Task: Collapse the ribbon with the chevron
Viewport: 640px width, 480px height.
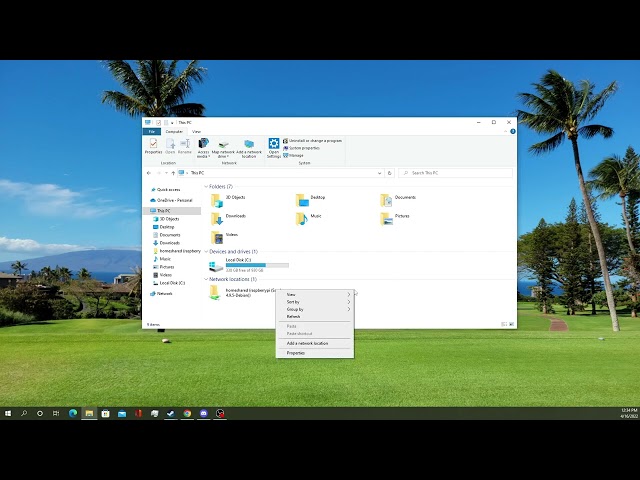Action: pos(505,131)
